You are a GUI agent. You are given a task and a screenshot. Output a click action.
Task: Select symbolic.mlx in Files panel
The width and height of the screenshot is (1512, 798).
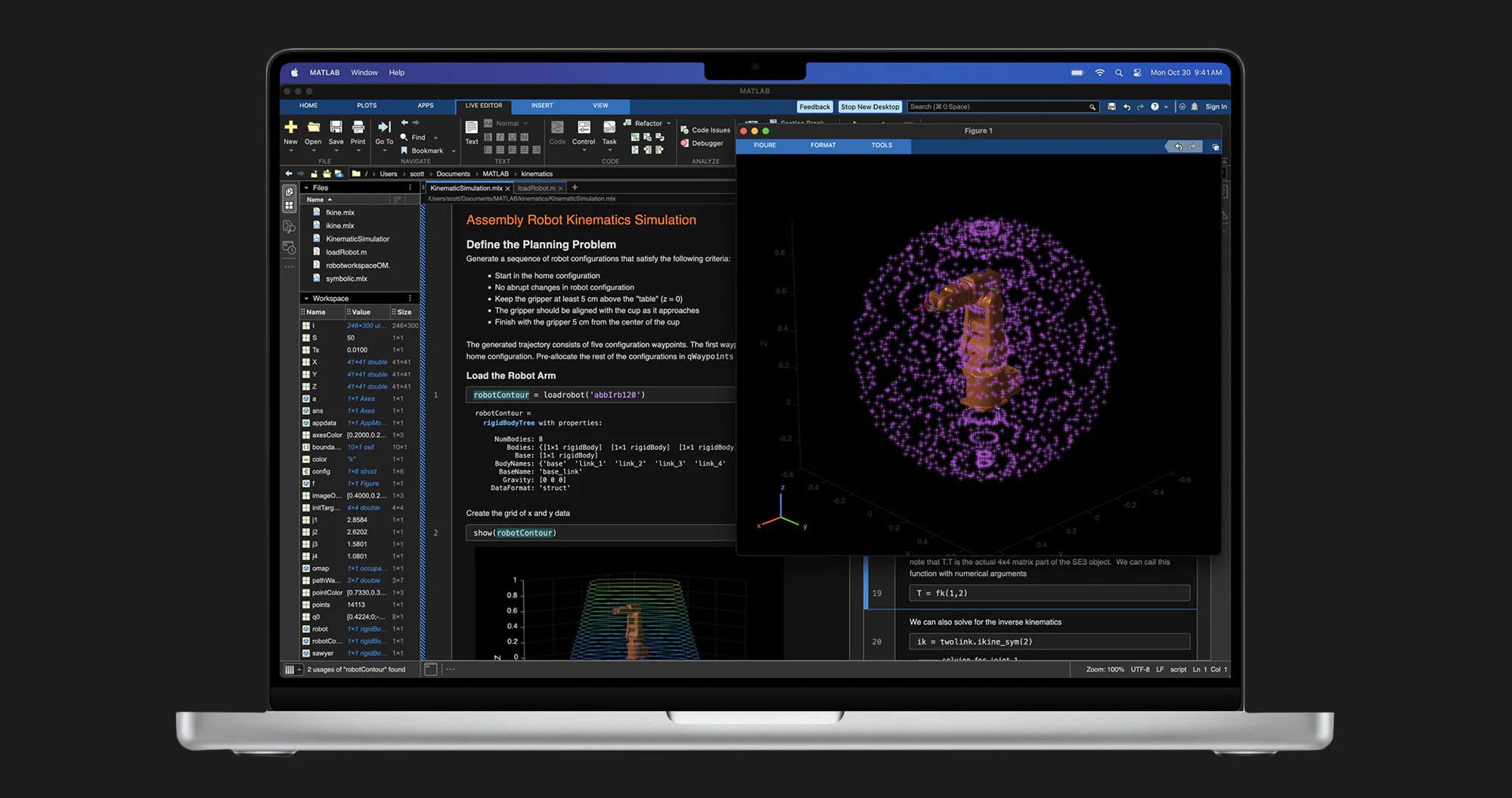click(346, 279)
